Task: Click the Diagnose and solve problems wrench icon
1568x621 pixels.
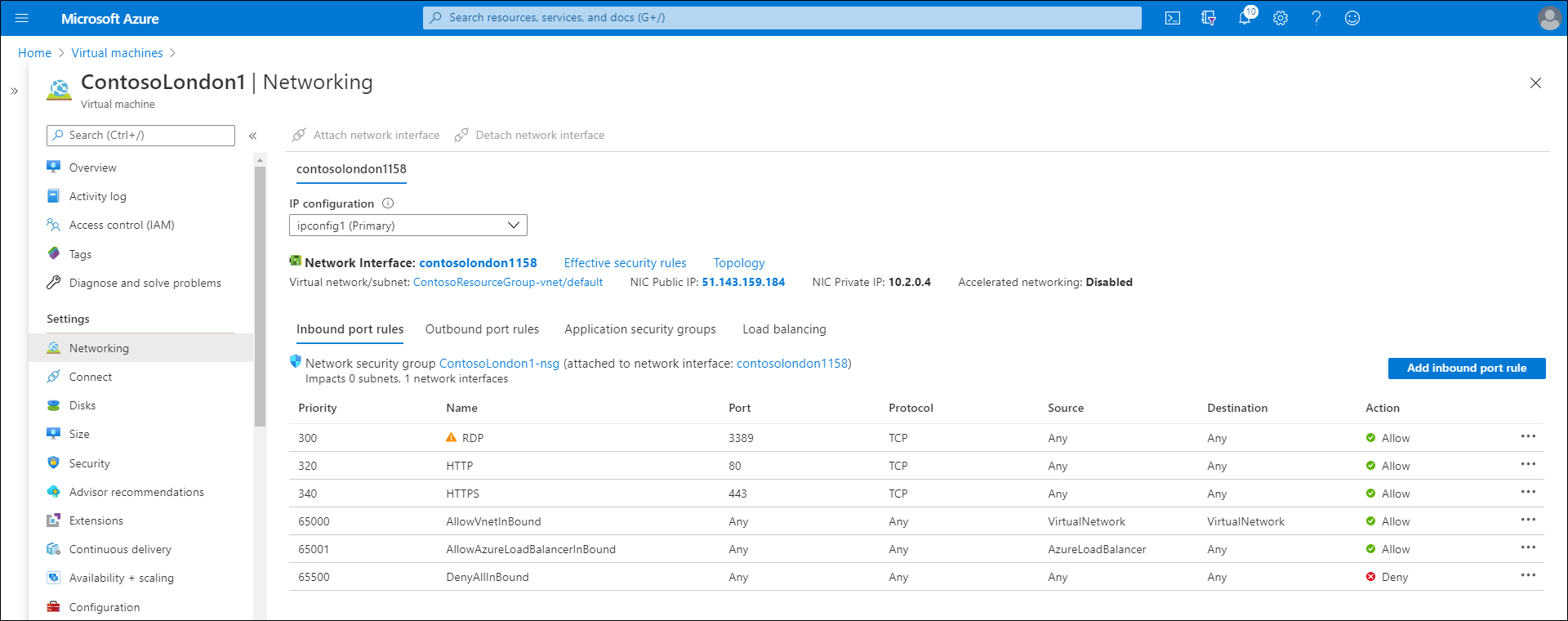Action: (x=54, y=283)
